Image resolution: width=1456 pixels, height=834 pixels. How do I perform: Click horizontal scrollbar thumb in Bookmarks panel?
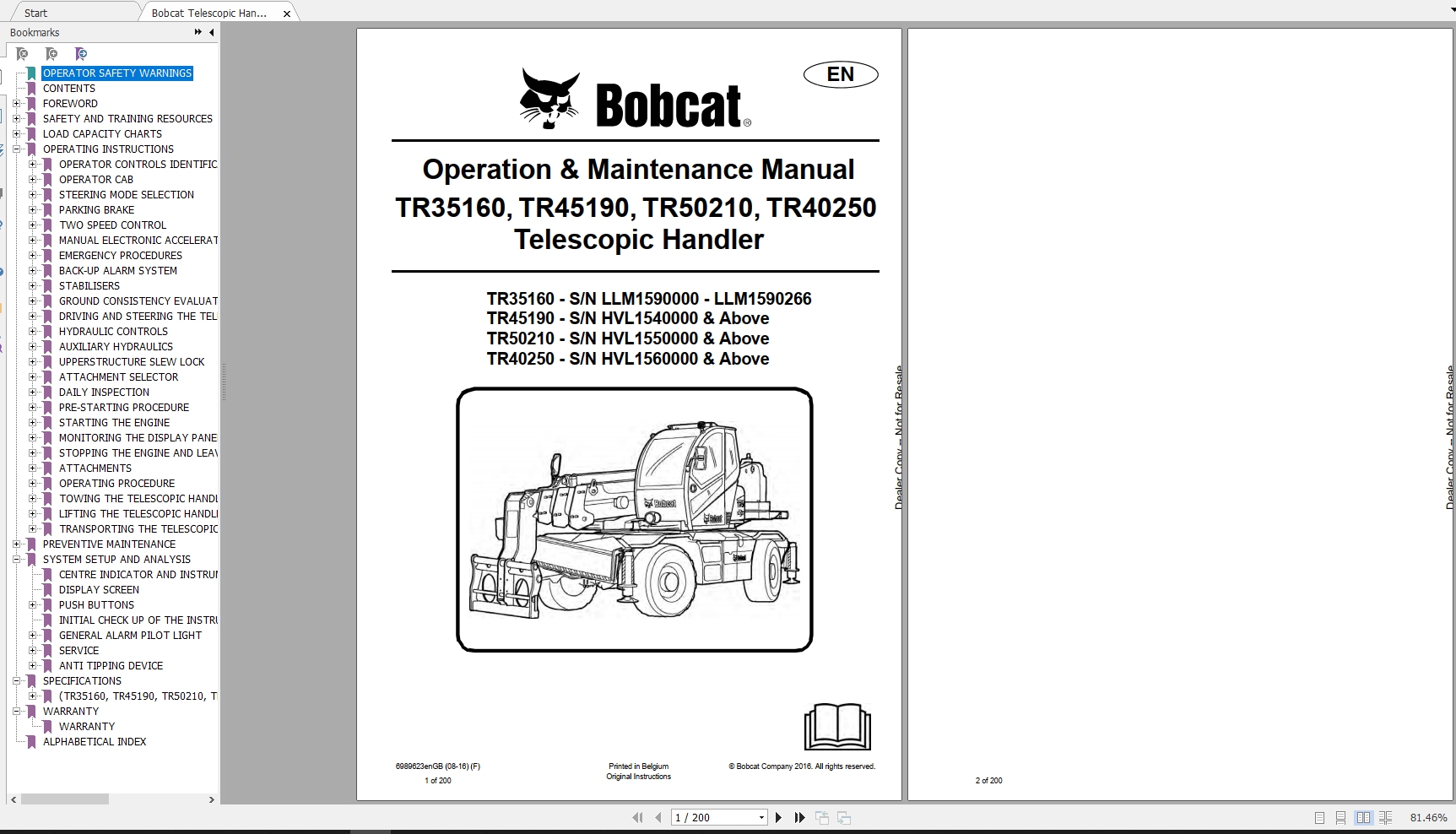coord(65,799)
